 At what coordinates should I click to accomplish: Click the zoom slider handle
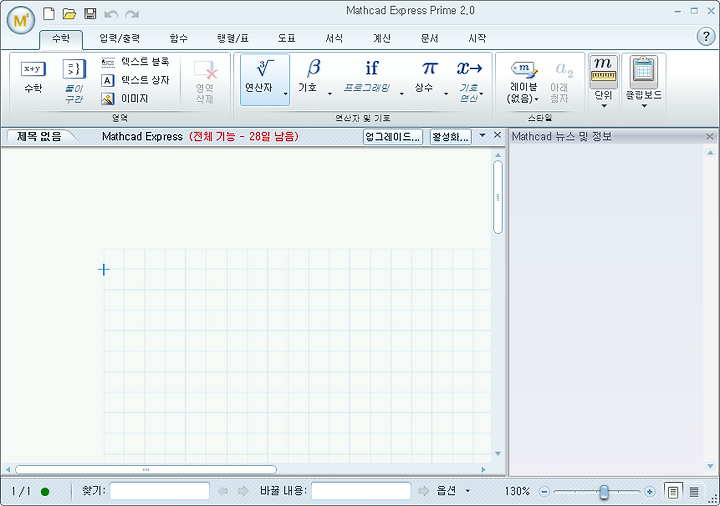pos(604,492)
